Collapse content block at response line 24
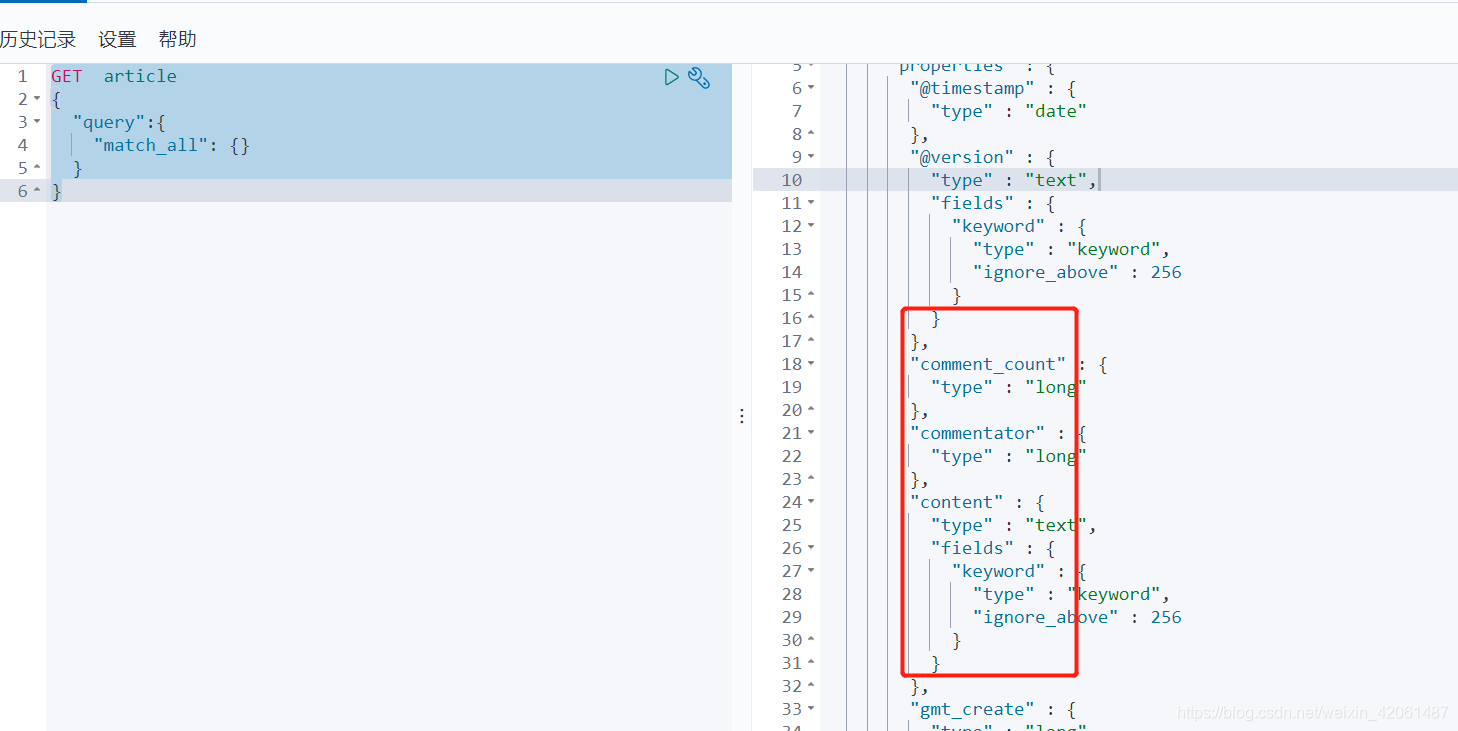Screen dimensions: 1458x731 pos(811,502)
